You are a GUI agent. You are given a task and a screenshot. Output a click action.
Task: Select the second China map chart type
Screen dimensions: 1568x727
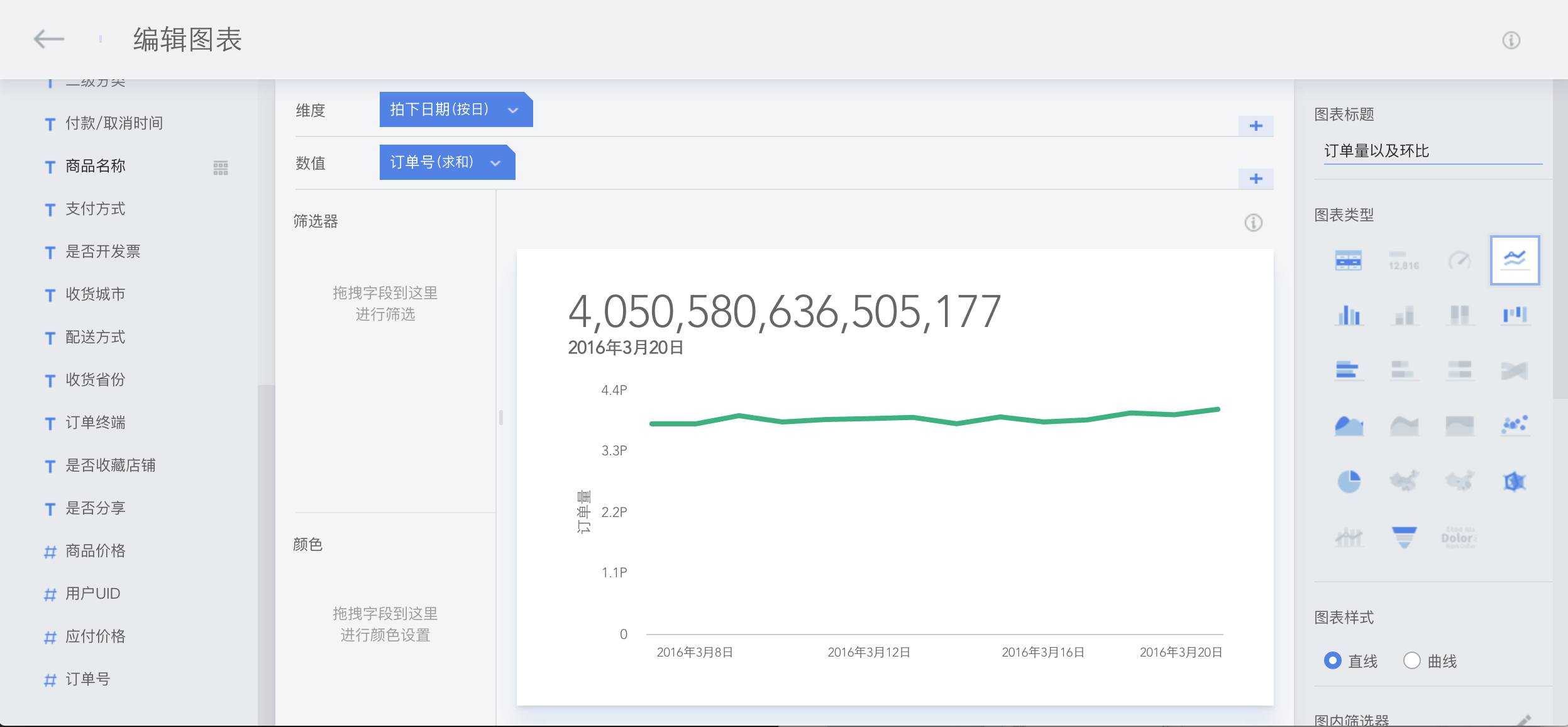(1459, 481)
